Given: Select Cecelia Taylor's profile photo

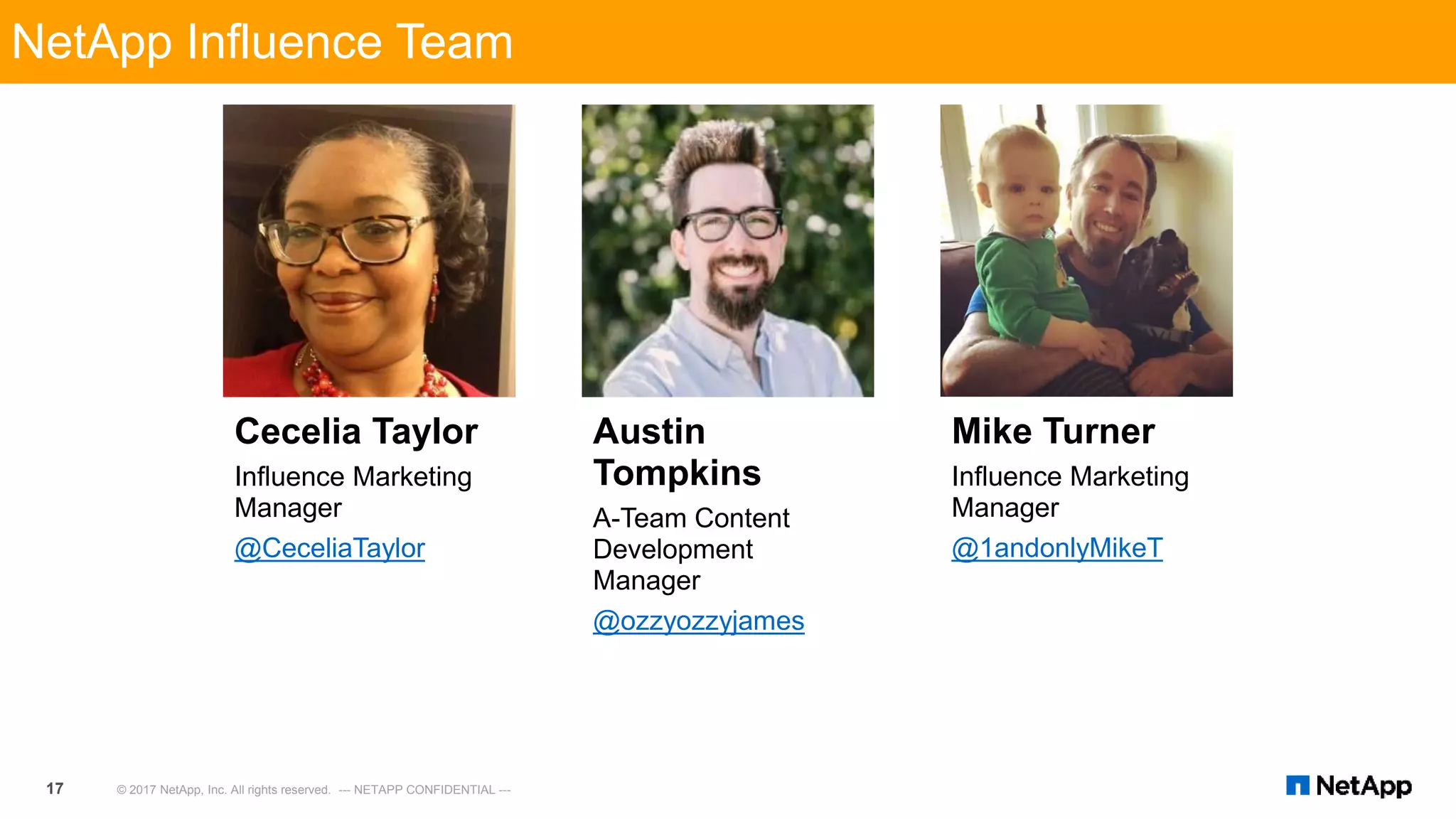Looking at the screenshot, I should pyautogui.click(x=369, y=250).
